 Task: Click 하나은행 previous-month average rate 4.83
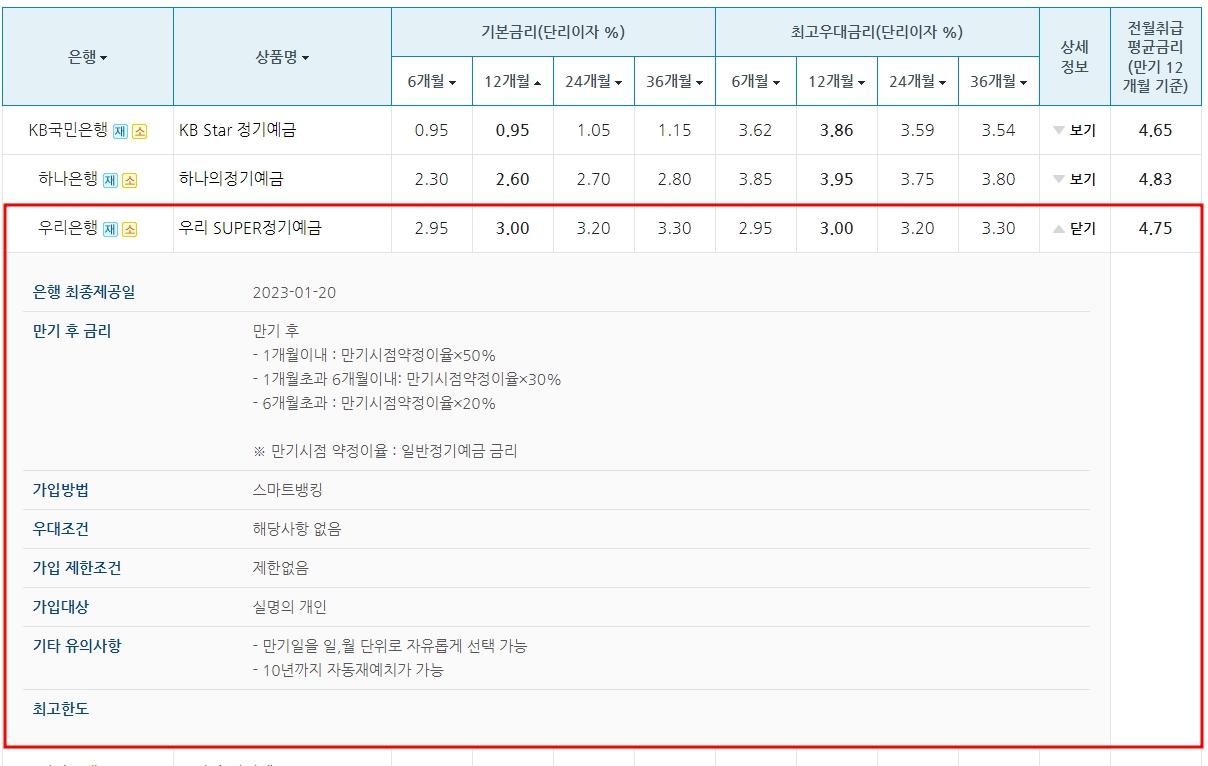click(1155, 180)
